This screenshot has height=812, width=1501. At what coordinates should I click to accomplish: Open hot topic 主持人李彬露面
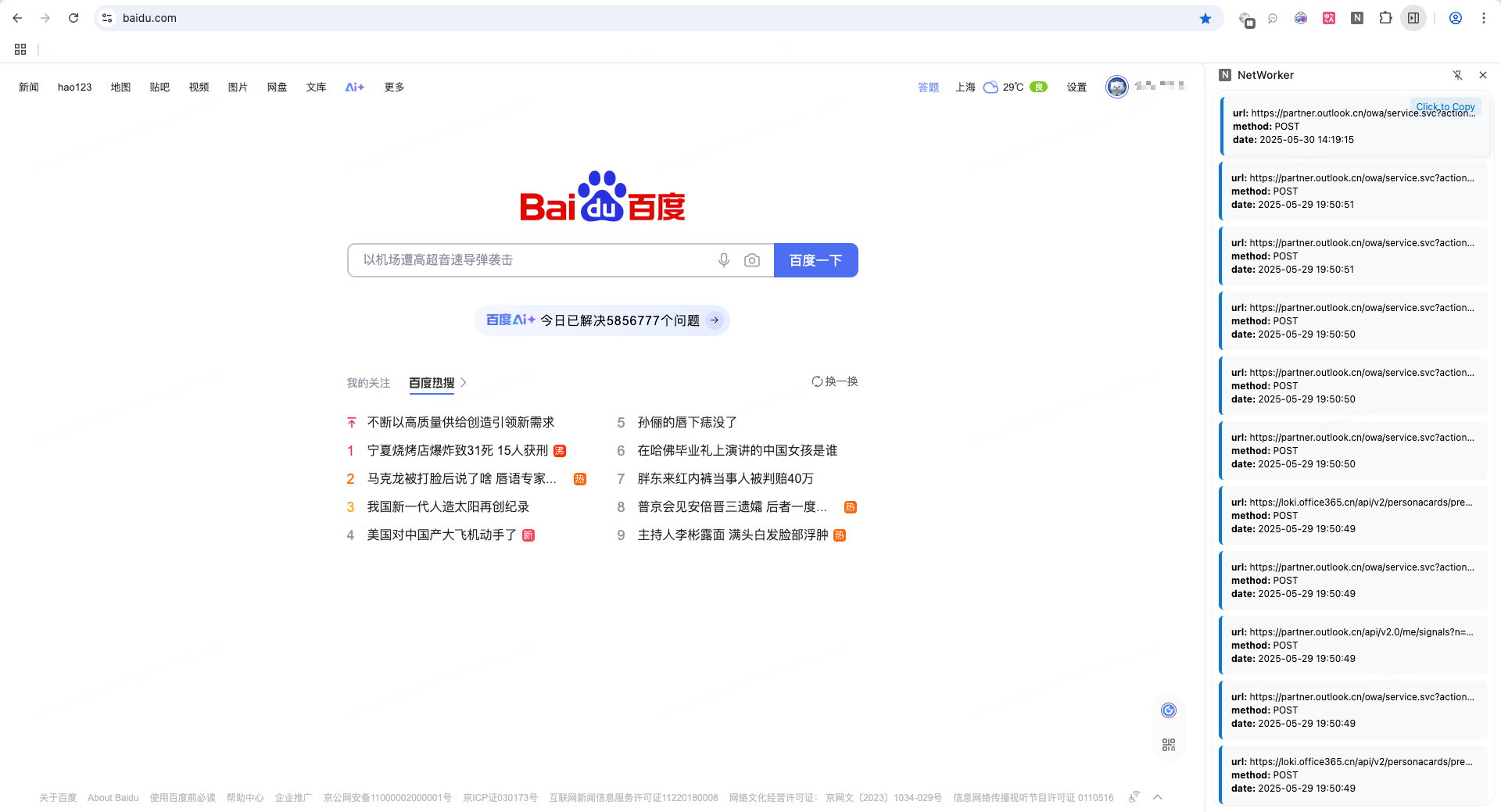tap(733, 535)
